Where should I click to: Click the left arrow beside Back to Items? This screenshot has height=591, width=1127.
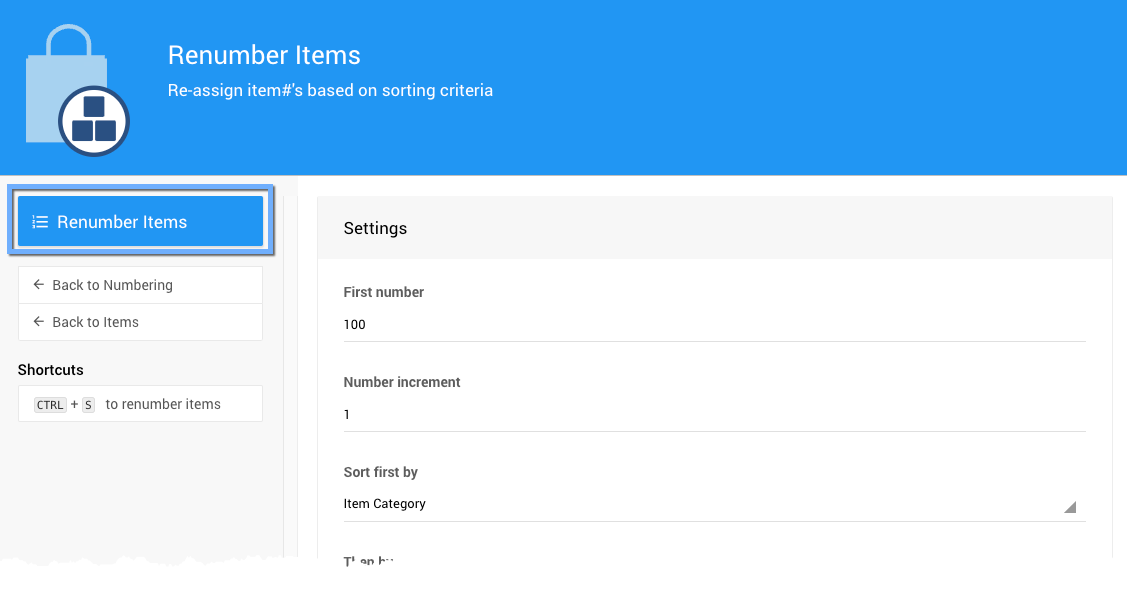tap(39, 322)
